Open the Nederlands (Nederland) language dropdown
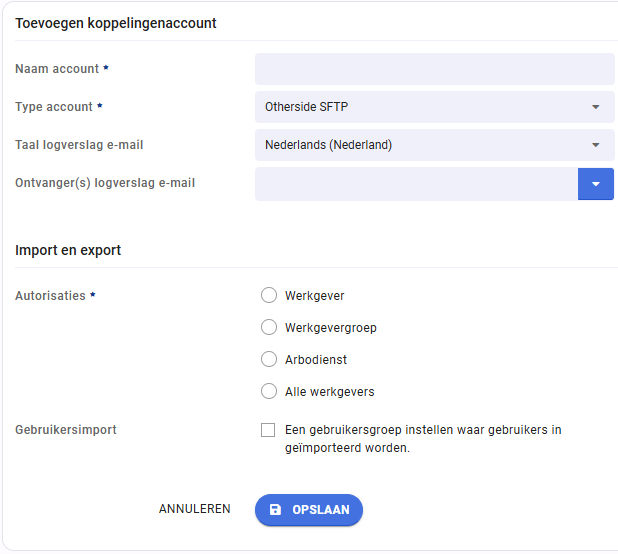 click(435, 145)
